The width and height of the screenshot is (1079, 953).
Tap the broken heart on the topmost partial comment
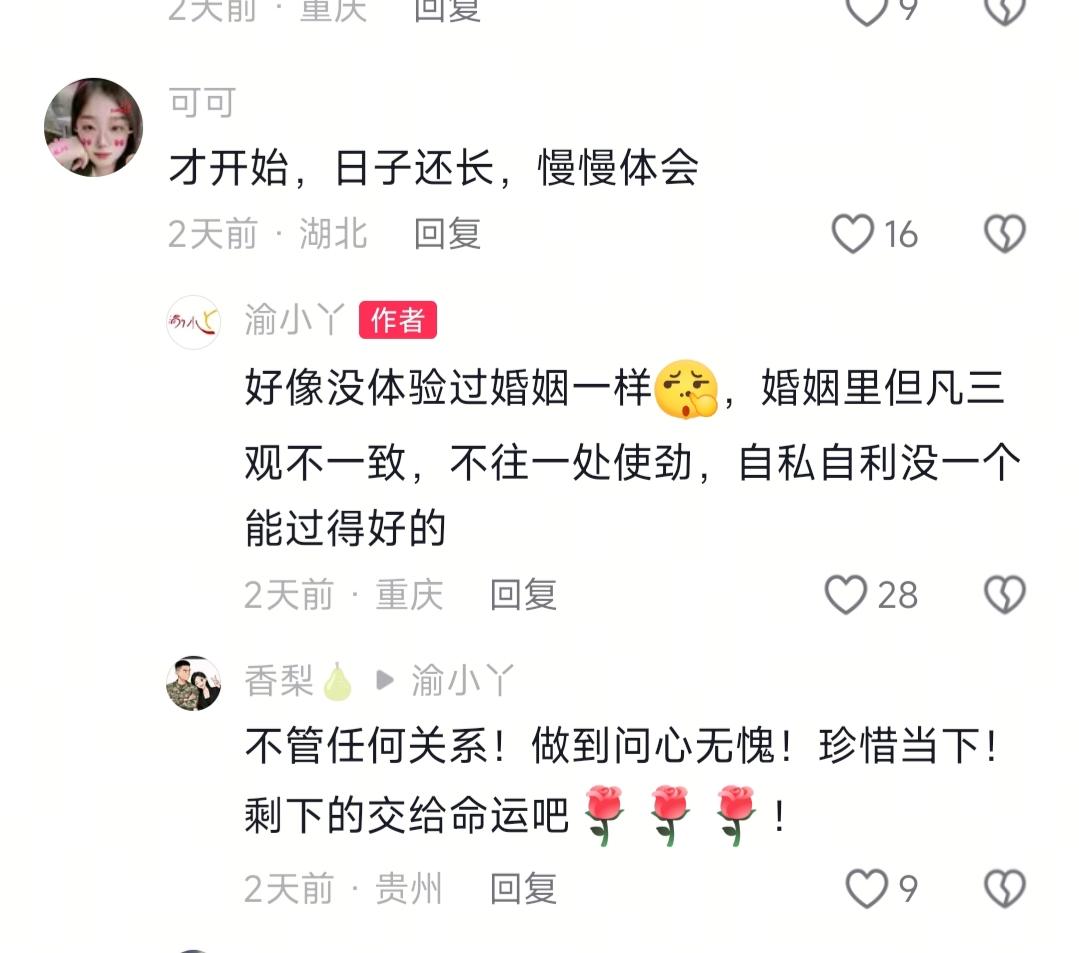click(1005, 10)
